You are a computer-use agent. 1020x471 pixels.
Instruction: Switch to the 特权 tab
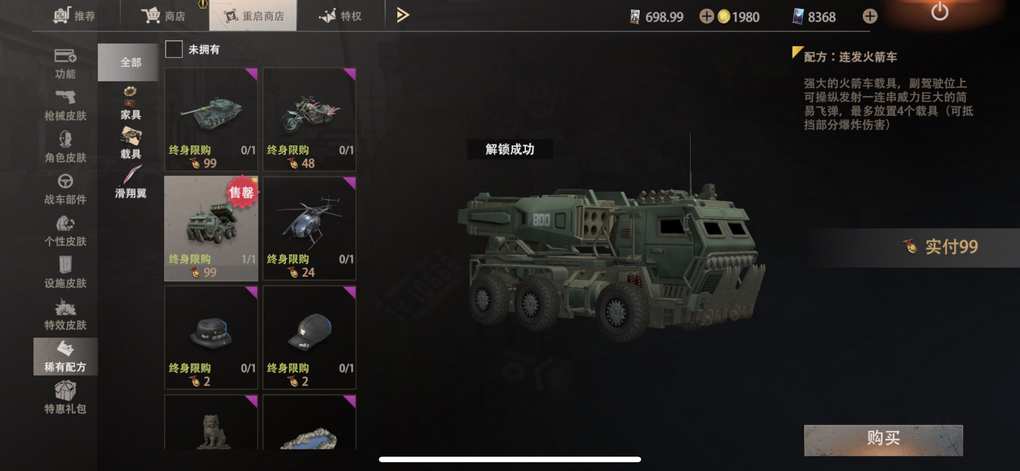click(340, 16)
